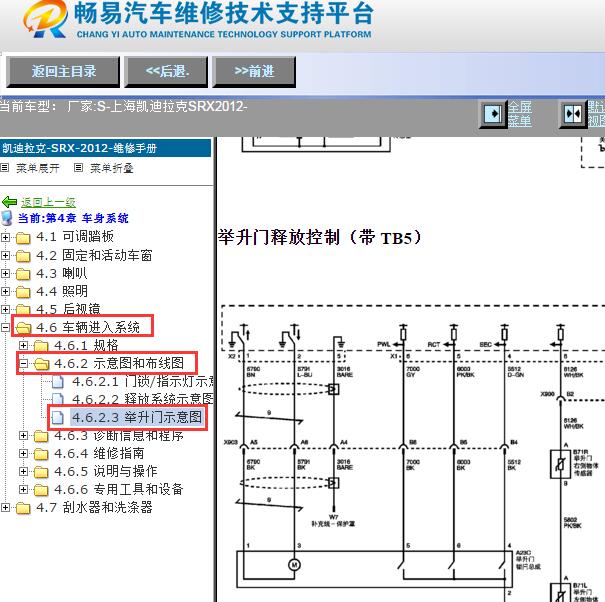Screen dimensions: 605x602
Task: Expand the 4.6.3 诊断信息和程序 node
Action: (x=24, y=436)
